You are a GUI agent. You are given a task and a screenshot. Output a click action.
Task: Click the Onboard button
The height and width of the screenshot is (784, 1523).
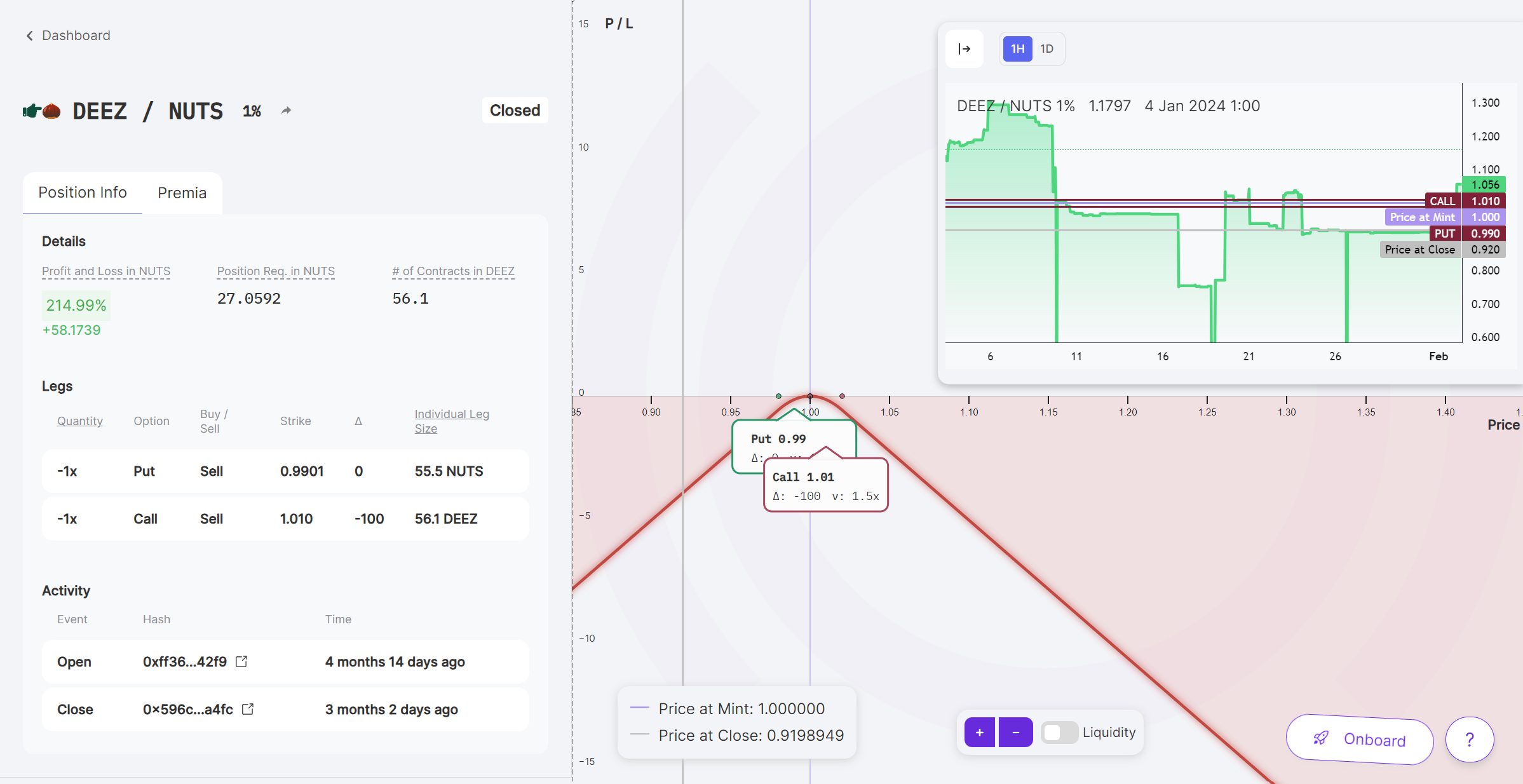pos(1360,740)
